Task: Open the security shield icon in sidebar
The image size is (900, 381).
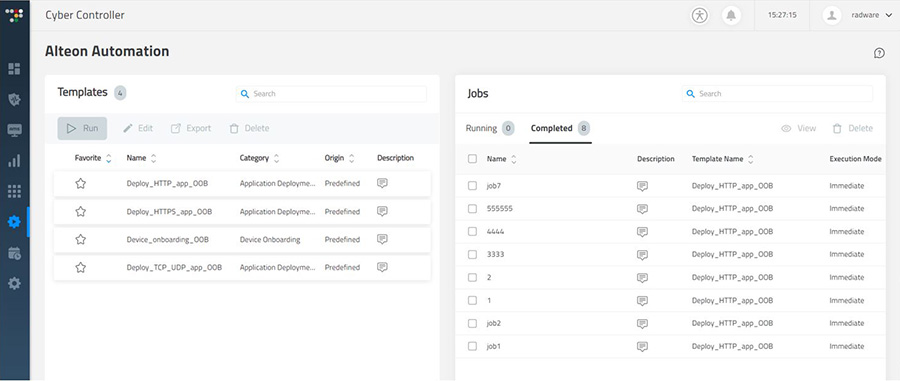Action: tap(14, 99)
